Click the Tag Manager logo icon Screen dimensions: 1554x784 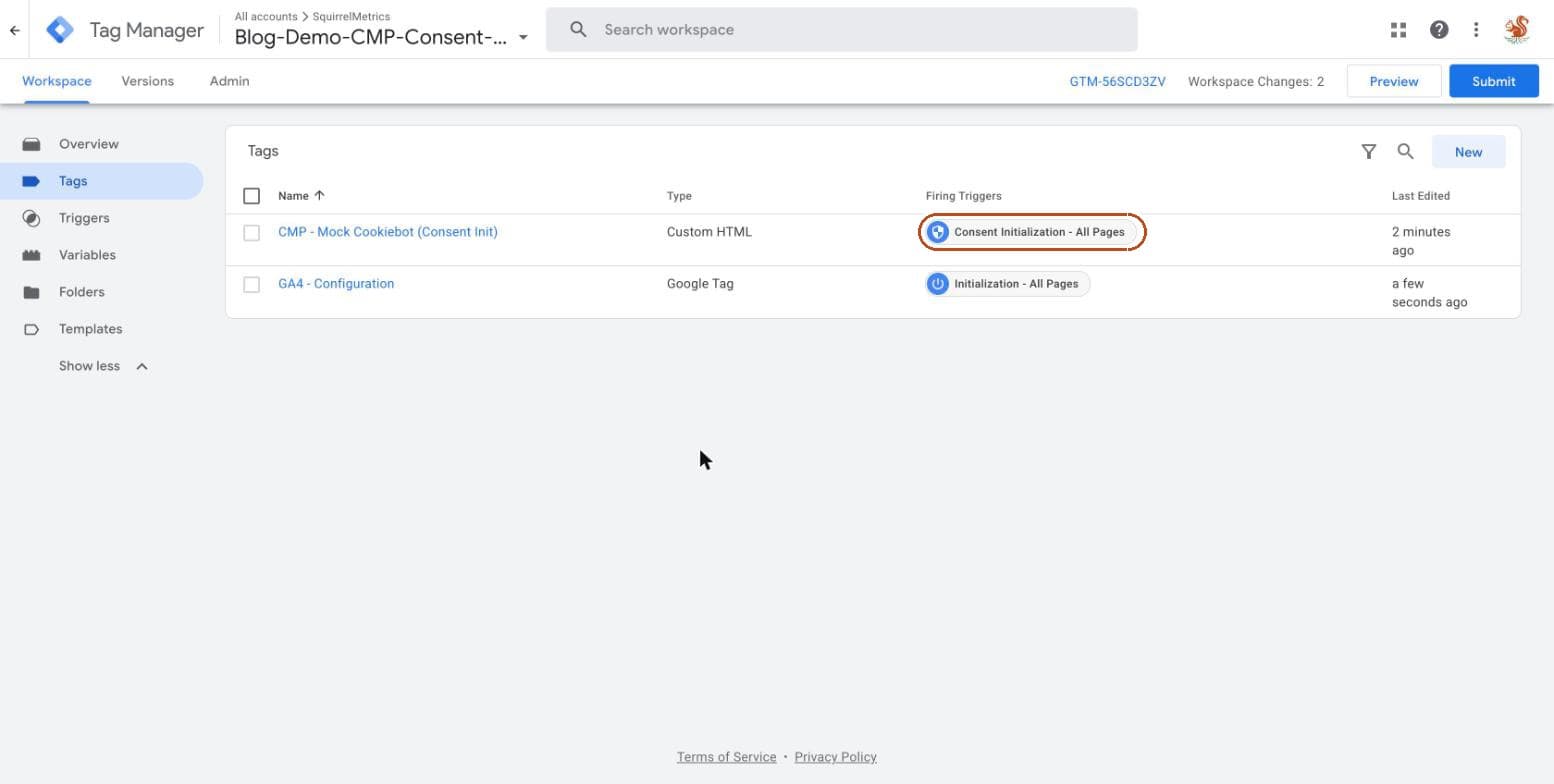60,30
